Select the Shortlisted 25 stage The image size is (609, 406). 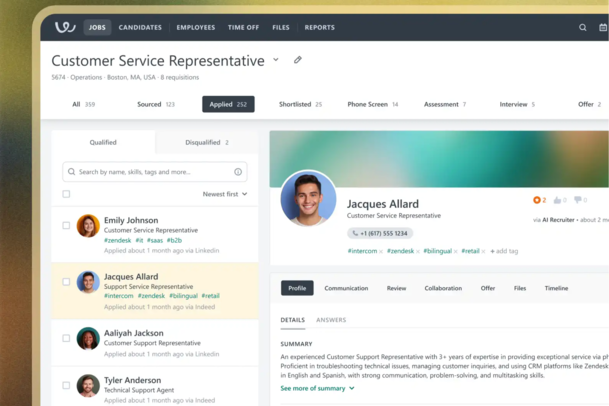[301, 104]
